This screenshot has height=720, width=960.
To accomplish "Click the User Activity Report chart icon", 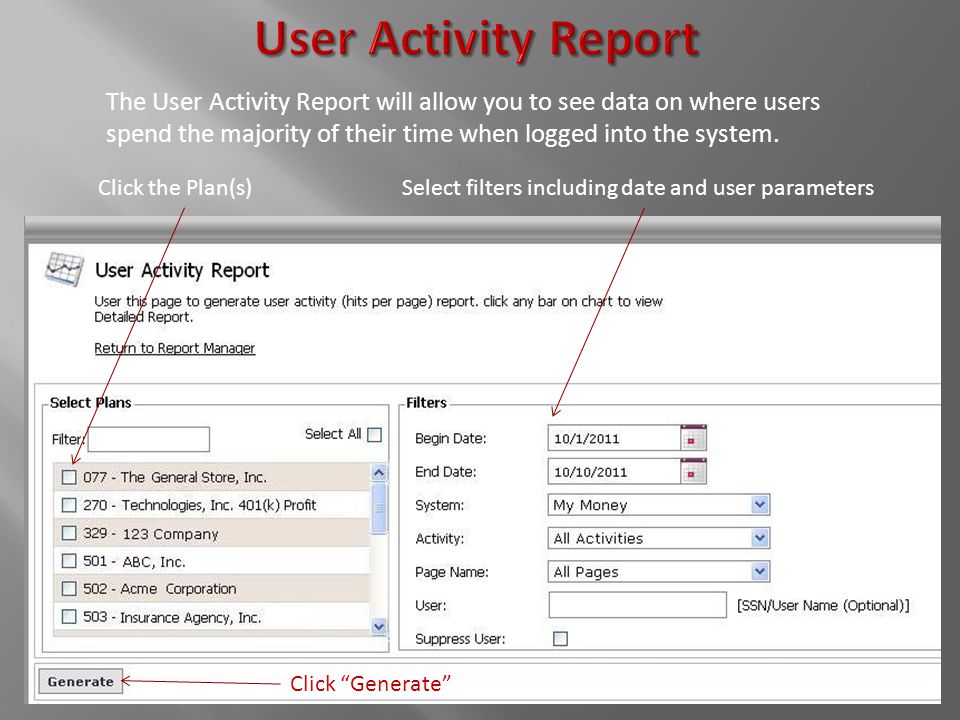I will (x=64, y=269).
